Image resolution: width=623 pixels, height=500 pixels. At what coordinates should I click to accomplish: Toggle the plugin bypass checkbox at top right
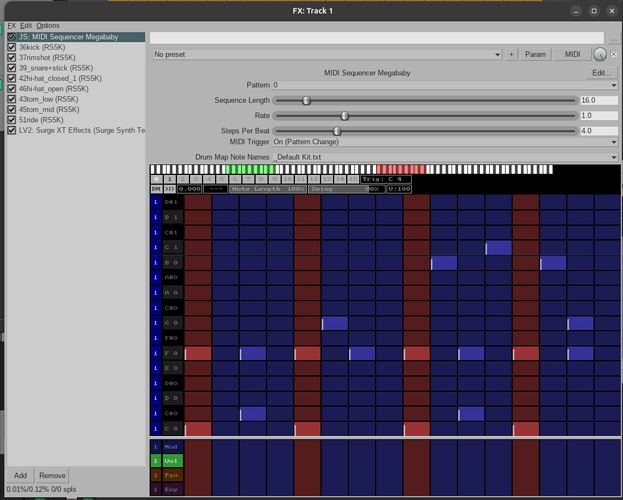[x=613, y=55]
